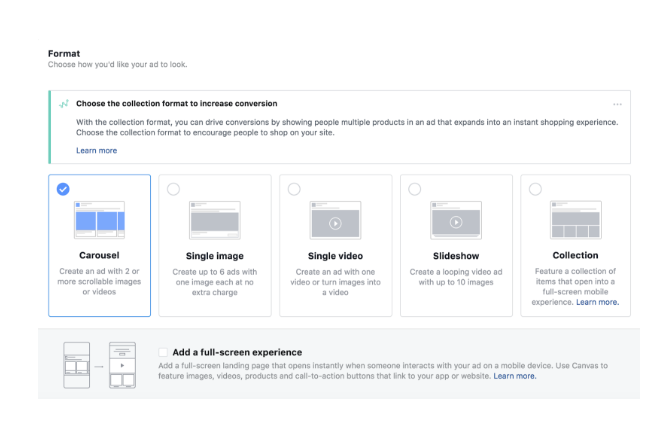Click 'Create up to 6 ads' description

pos(215,282)
